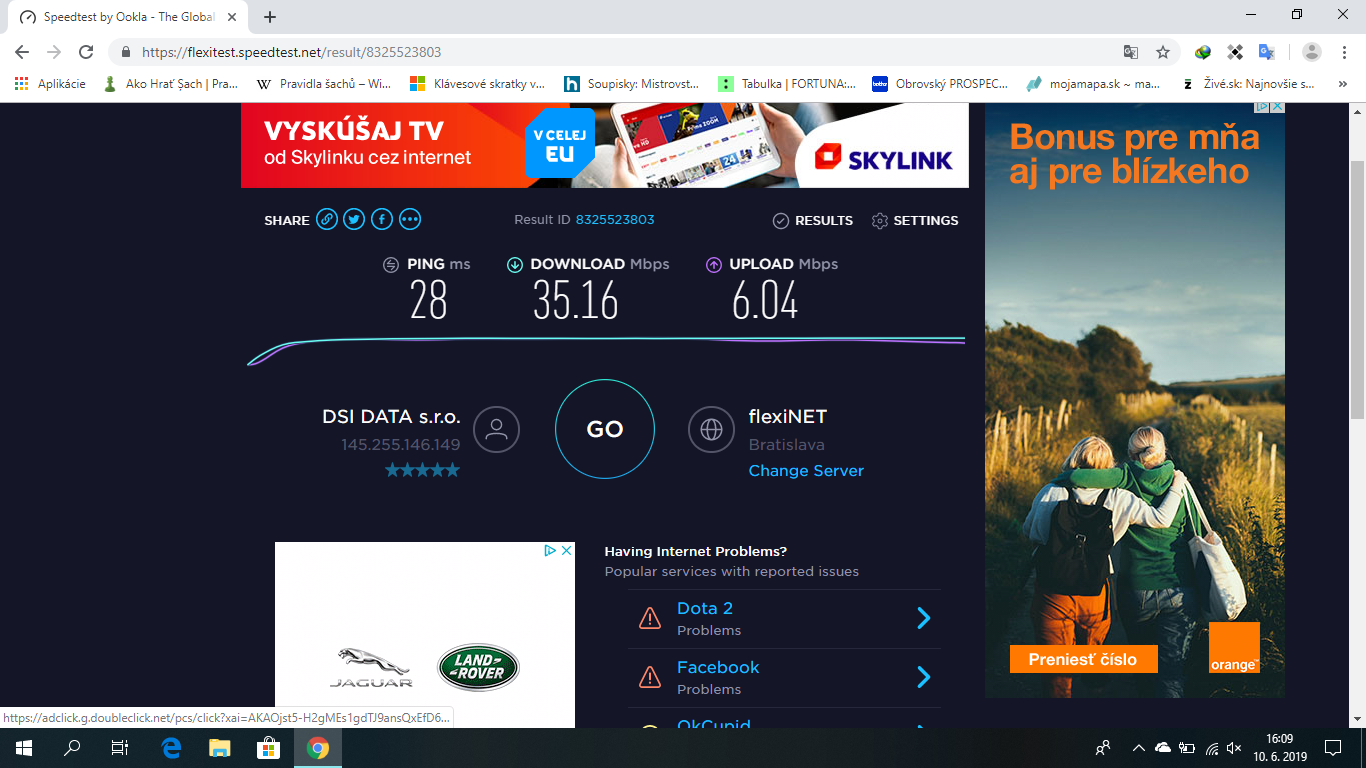Open Microsoft Store from the taskbar
This screenshot has height=768, width=1366.
269,748
